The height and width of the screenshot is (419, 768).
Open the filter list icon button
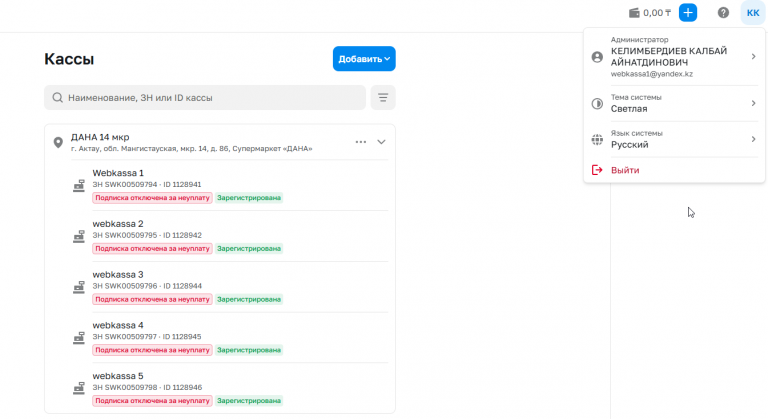click(x=383, y=98)
